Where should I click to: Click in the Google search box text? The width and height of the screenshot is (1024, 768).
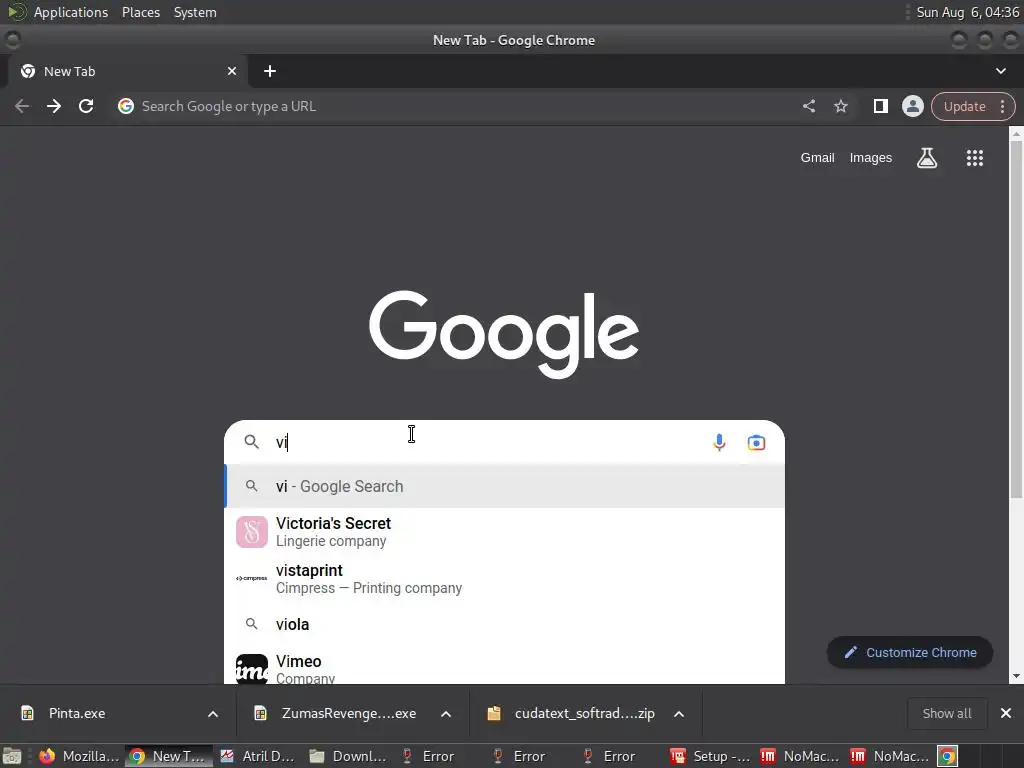483,442
